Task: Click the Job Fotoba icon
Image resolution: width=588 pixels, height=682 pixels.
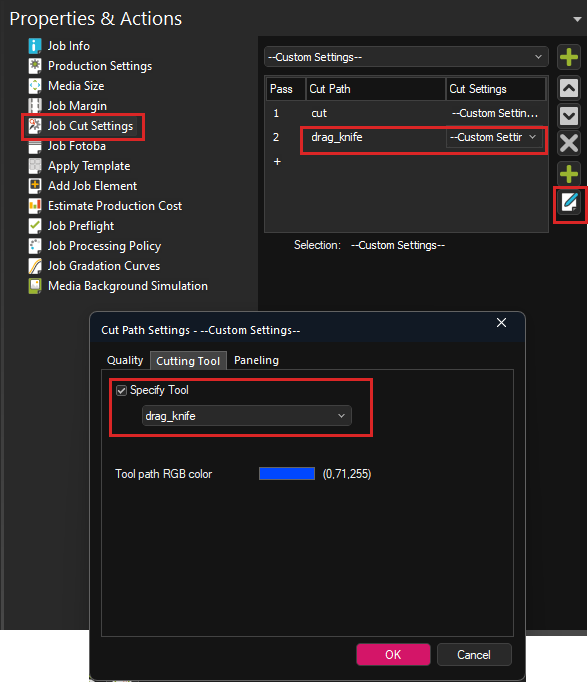Action: click(x=35, y=147)
